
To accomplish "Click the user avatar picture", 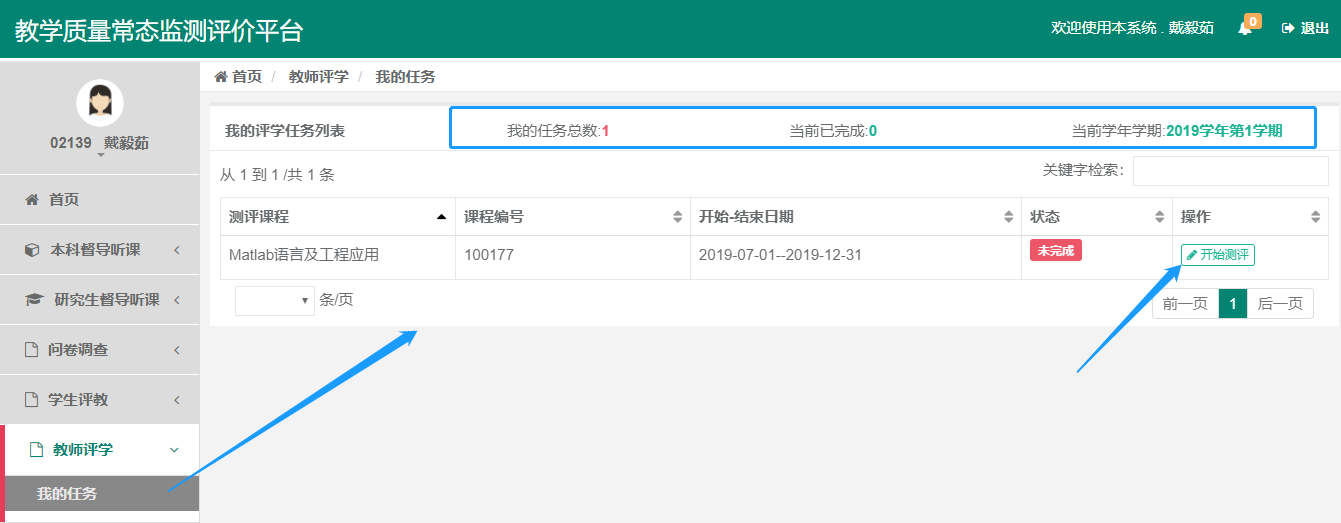I will pos(100,103).
